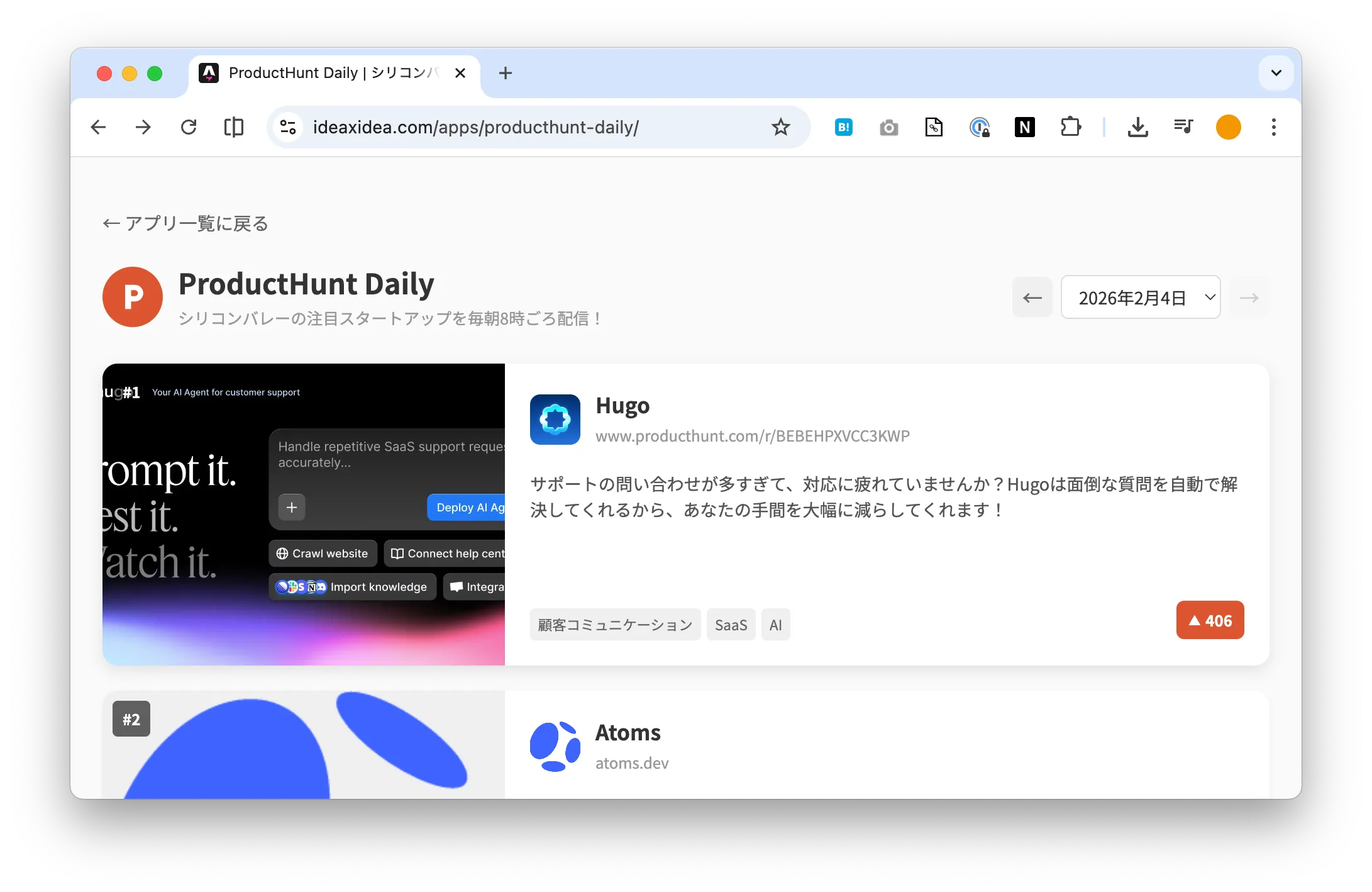This screenshot has height=892, width=1372.
Task: Open the Downloads panel
Action: pyautogui.click(x=1137, y=127)
